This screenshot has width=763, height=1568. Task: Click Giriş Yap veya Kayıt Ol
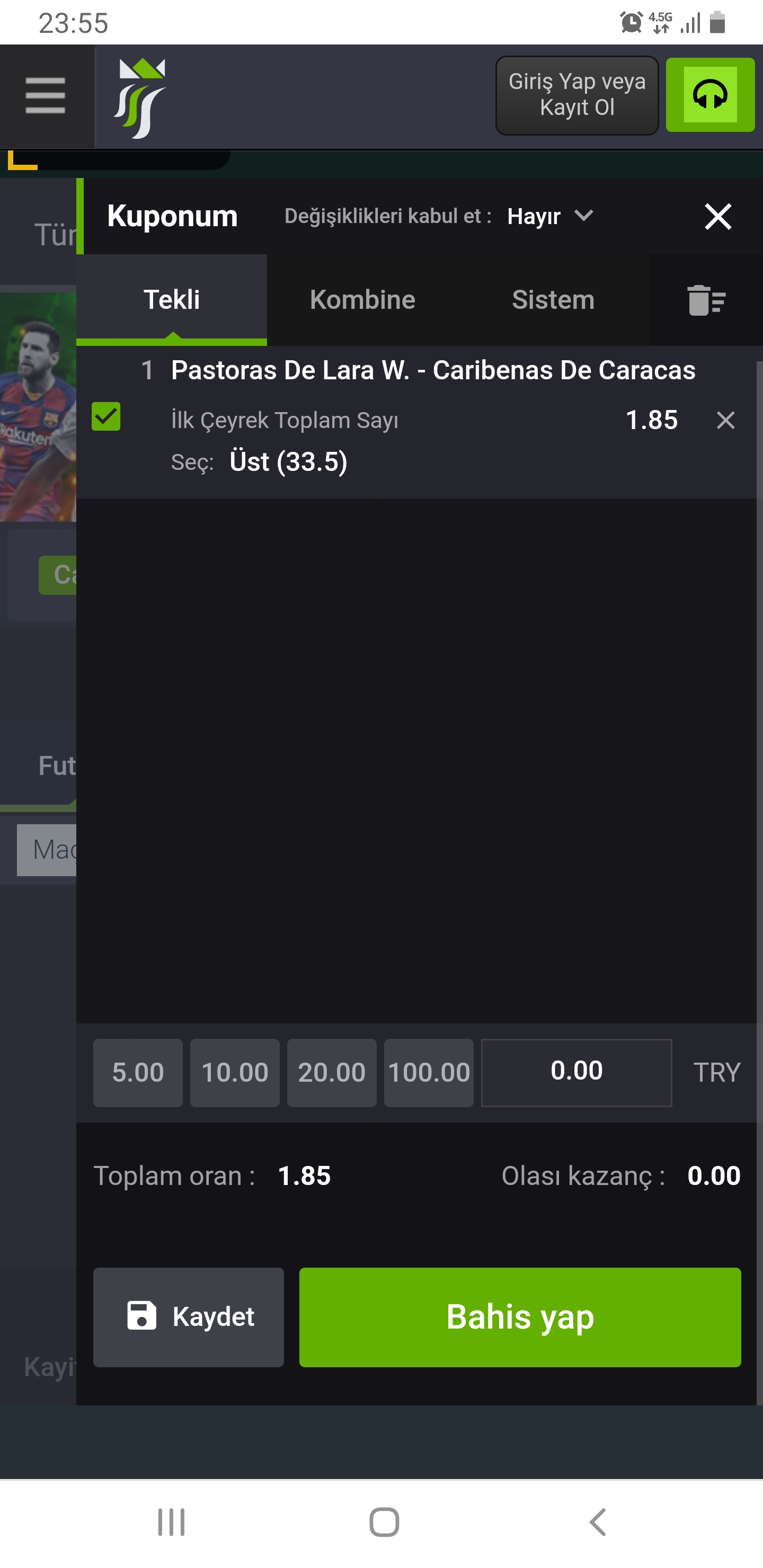coord(576,95)
